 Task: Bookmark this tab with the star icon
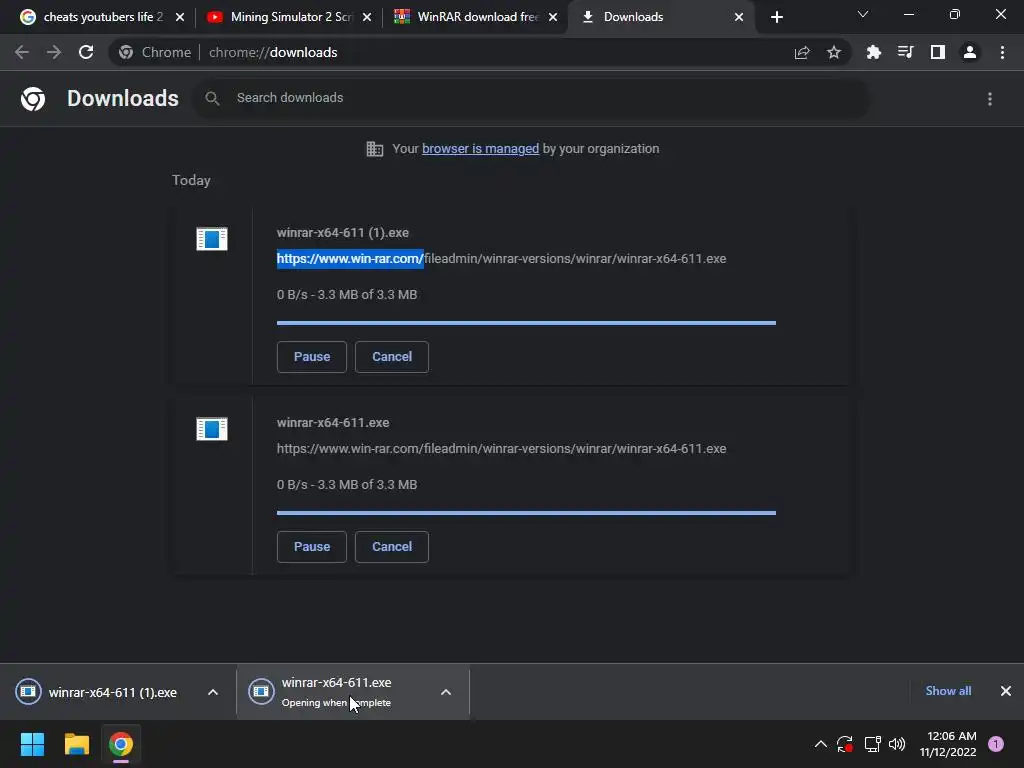834,52
